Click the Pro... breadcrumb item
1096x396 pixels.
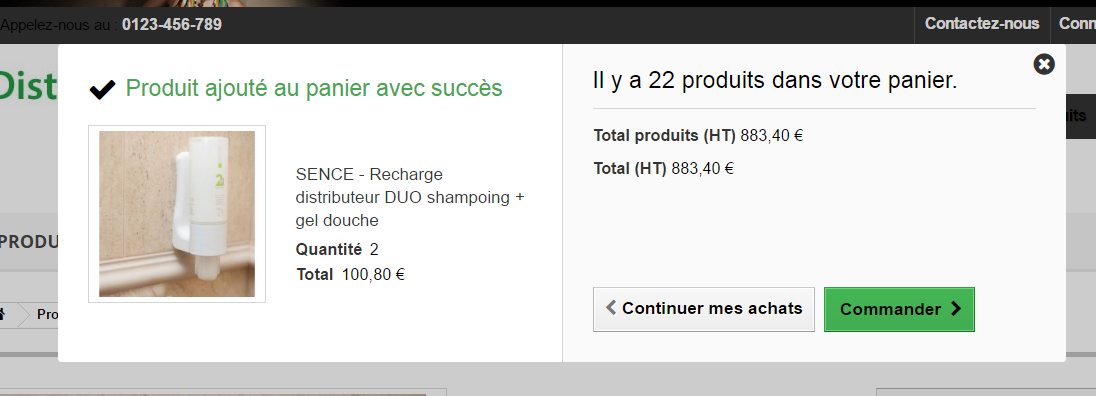48,314
